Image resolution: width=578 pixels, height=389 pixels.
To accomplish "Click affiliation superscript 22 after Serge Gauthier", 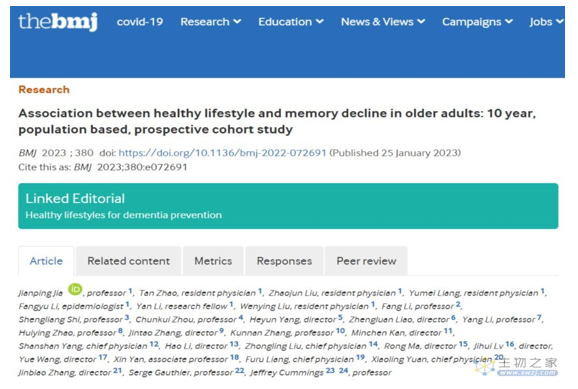I will coord(240,370).
